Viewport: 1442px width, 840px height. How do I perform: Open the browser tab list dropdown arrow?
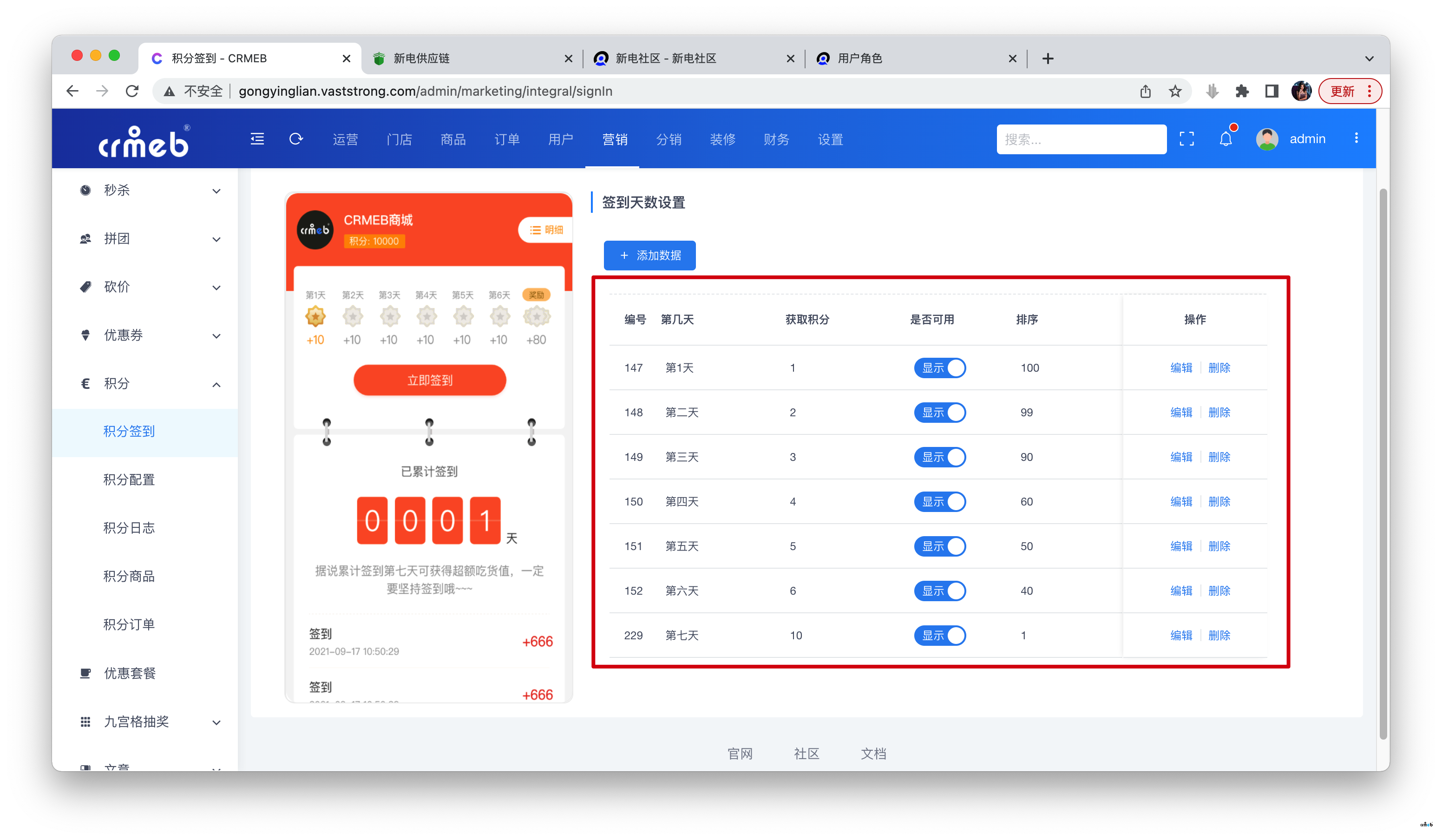point(1369,59)
